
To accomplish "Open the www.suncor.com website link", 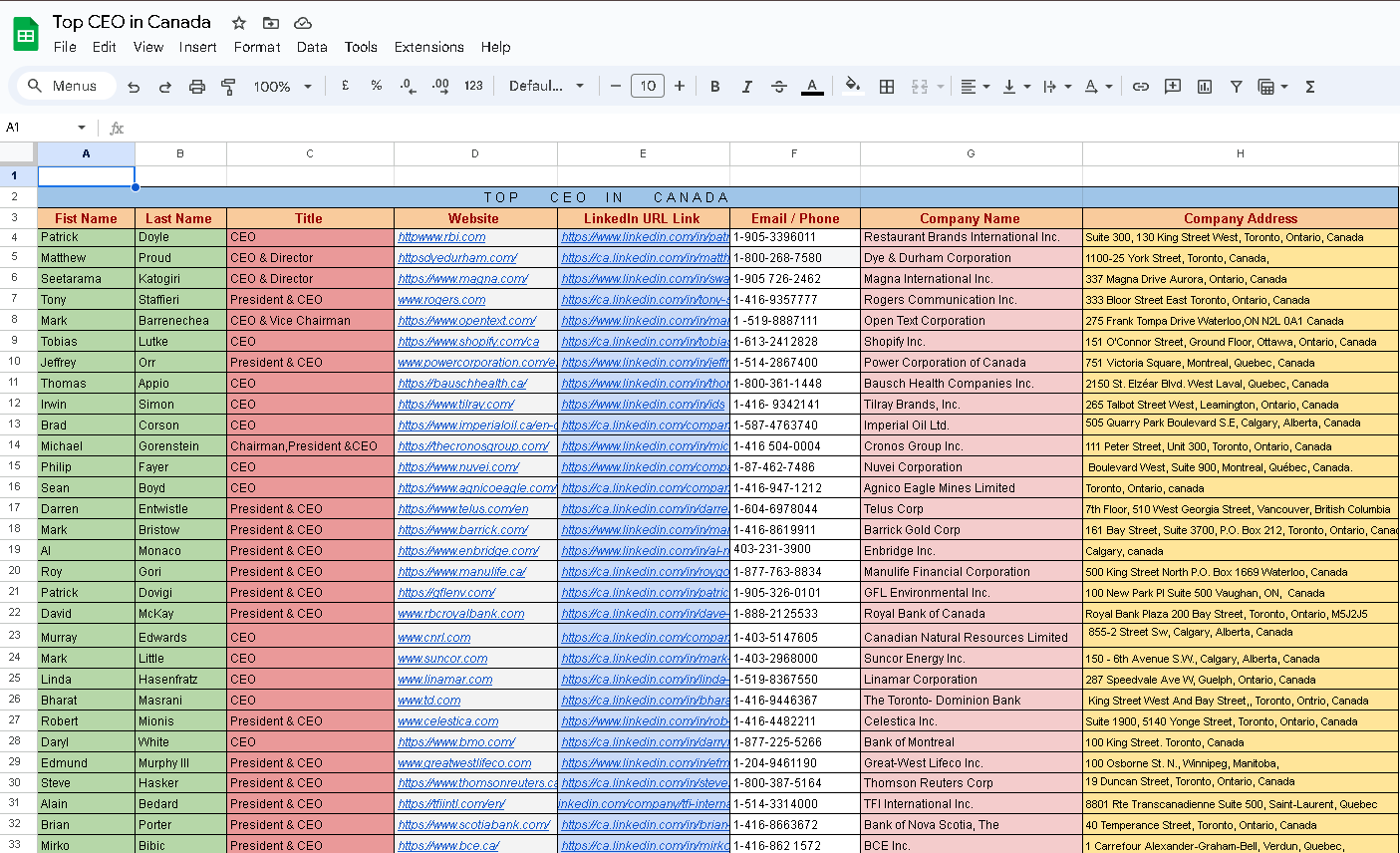I will [442, 659].
